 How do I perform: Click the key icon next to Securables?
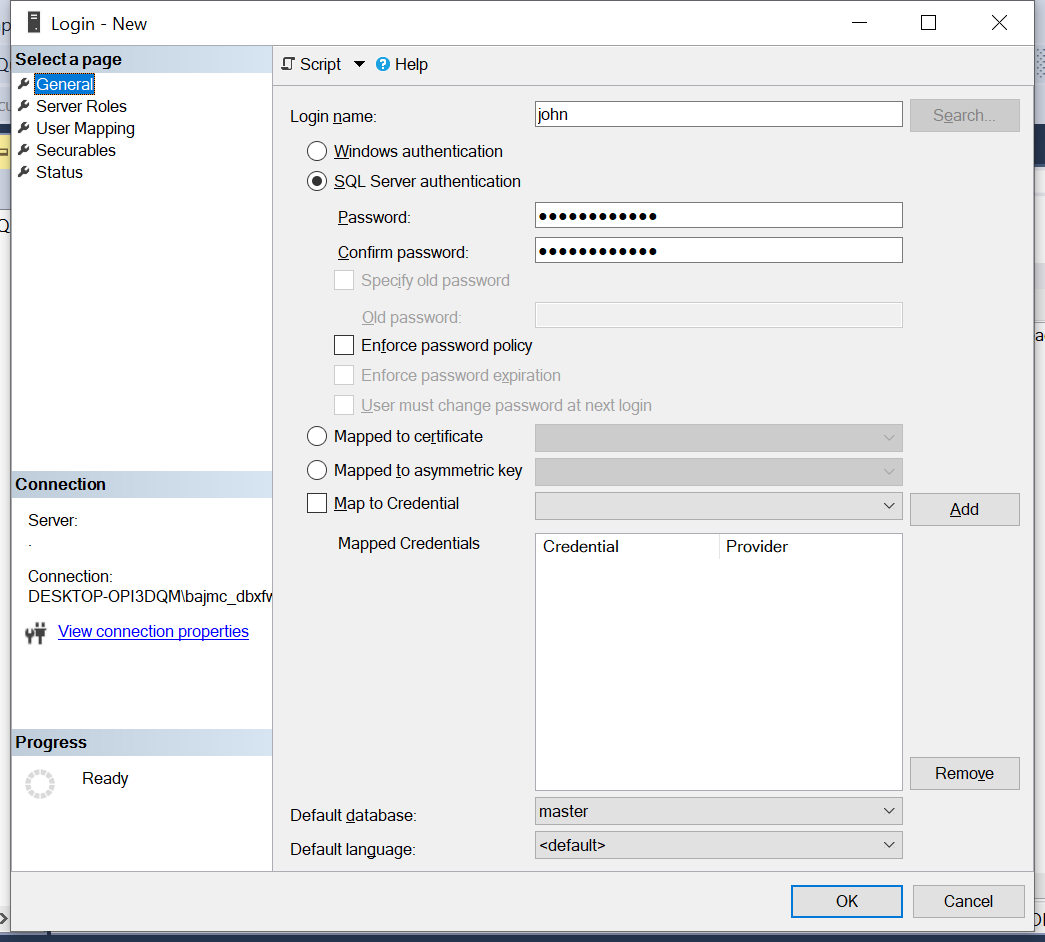(23, 150)
